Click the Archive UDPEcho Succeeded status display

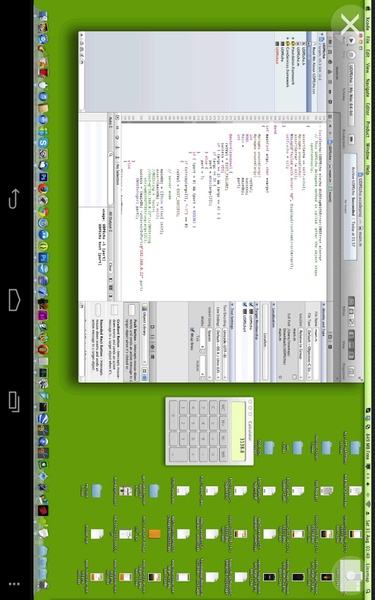tap(351, 207)
